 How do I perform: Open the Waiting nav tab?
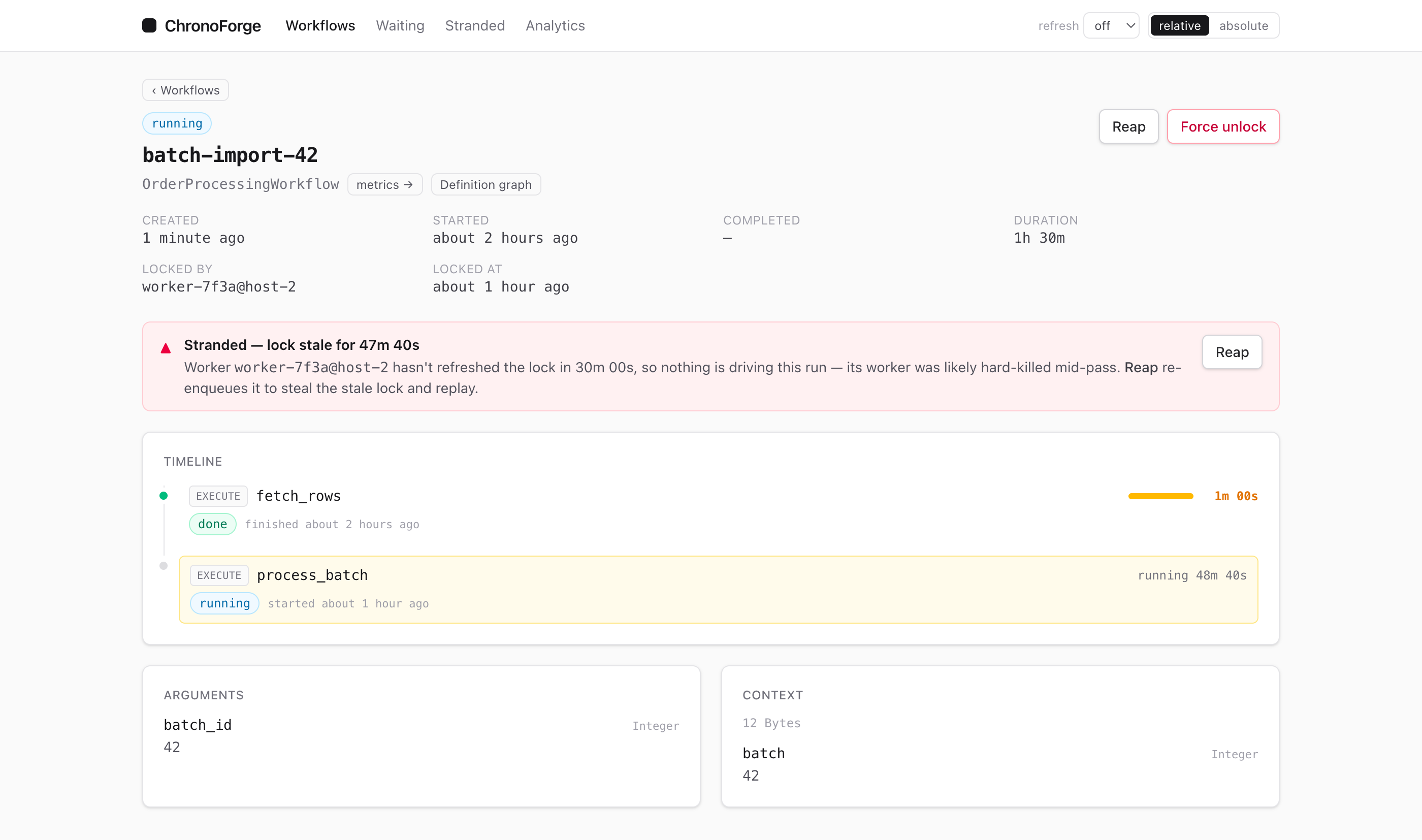[400, 25]
